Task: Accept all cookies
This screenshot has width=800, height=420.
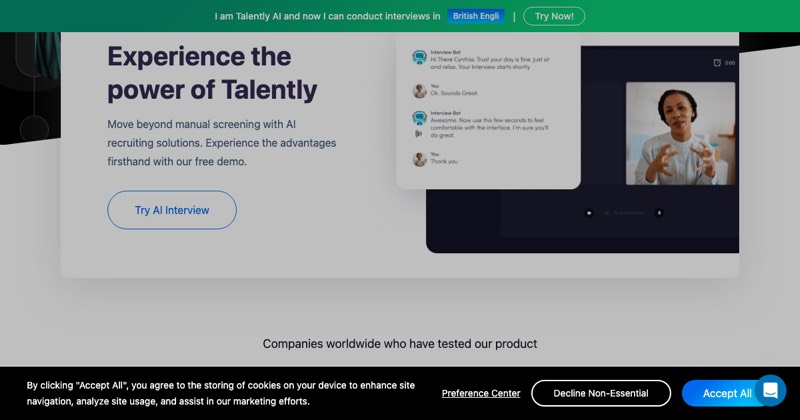Action: (727, 393)
